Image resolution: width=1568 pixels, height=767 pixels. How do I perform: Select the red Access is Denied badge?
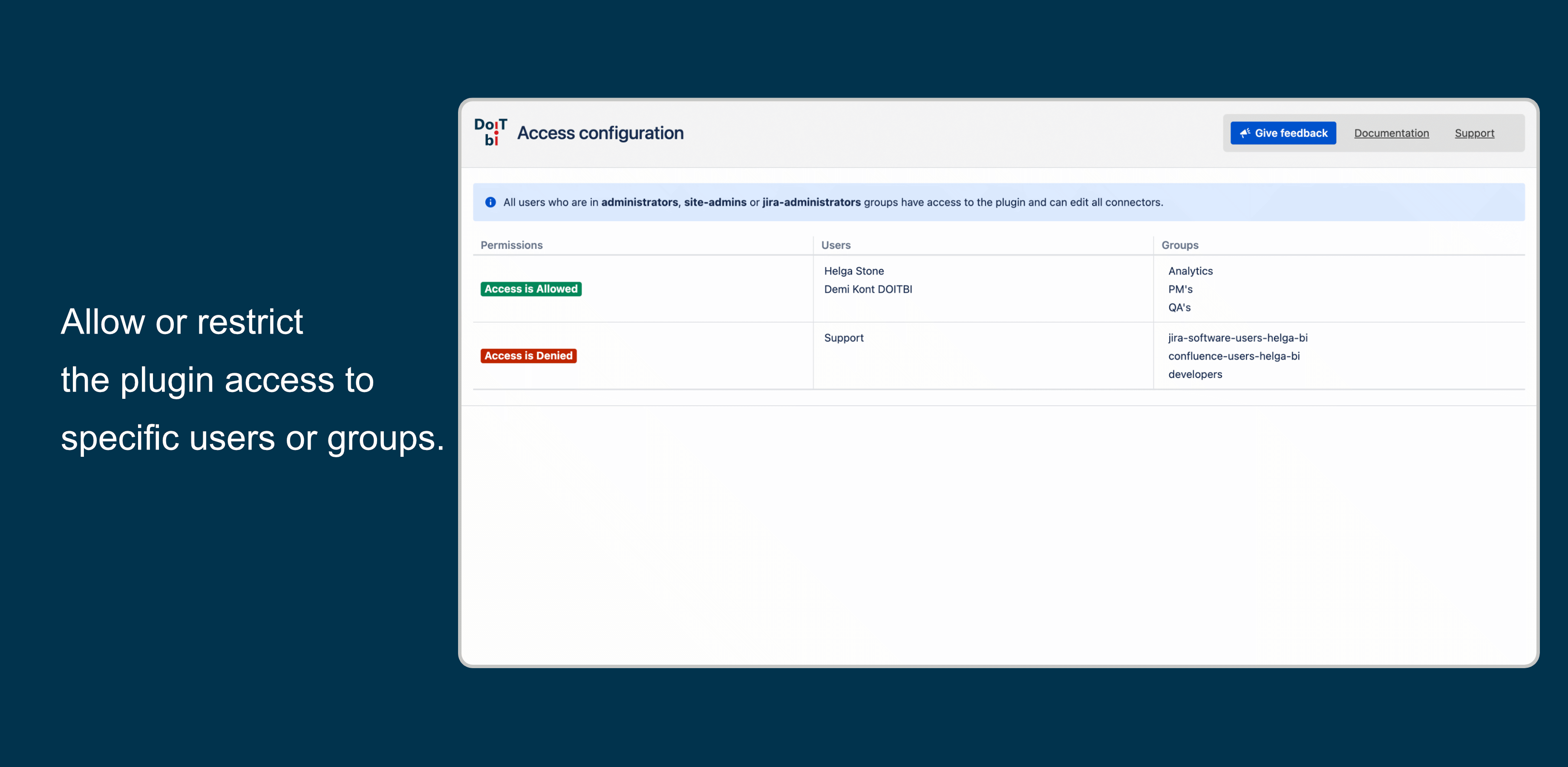(x=528, y=355)
